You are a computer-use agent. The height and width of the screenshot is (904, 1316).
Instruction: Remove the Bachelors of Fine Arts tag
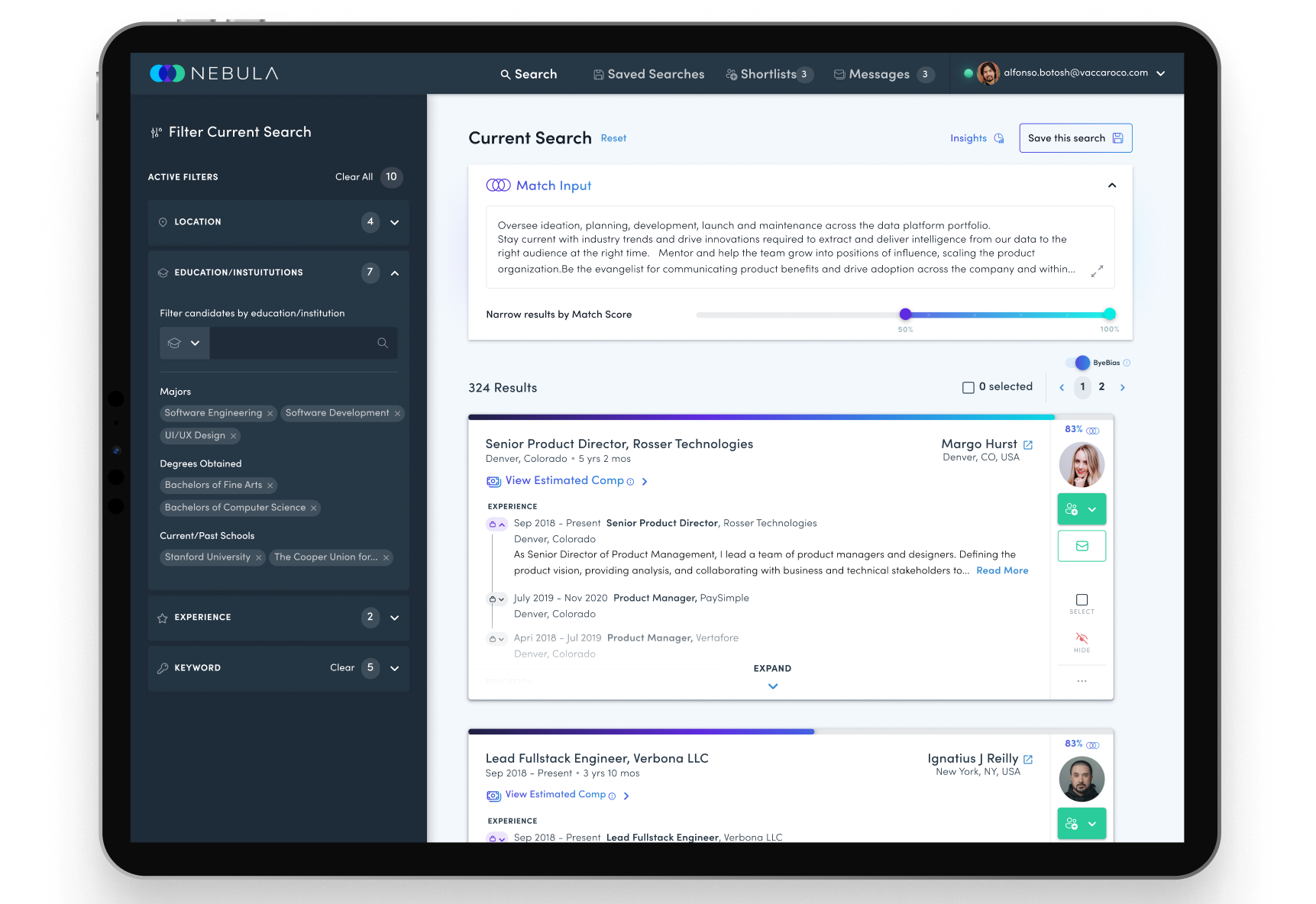pos(270,486)
